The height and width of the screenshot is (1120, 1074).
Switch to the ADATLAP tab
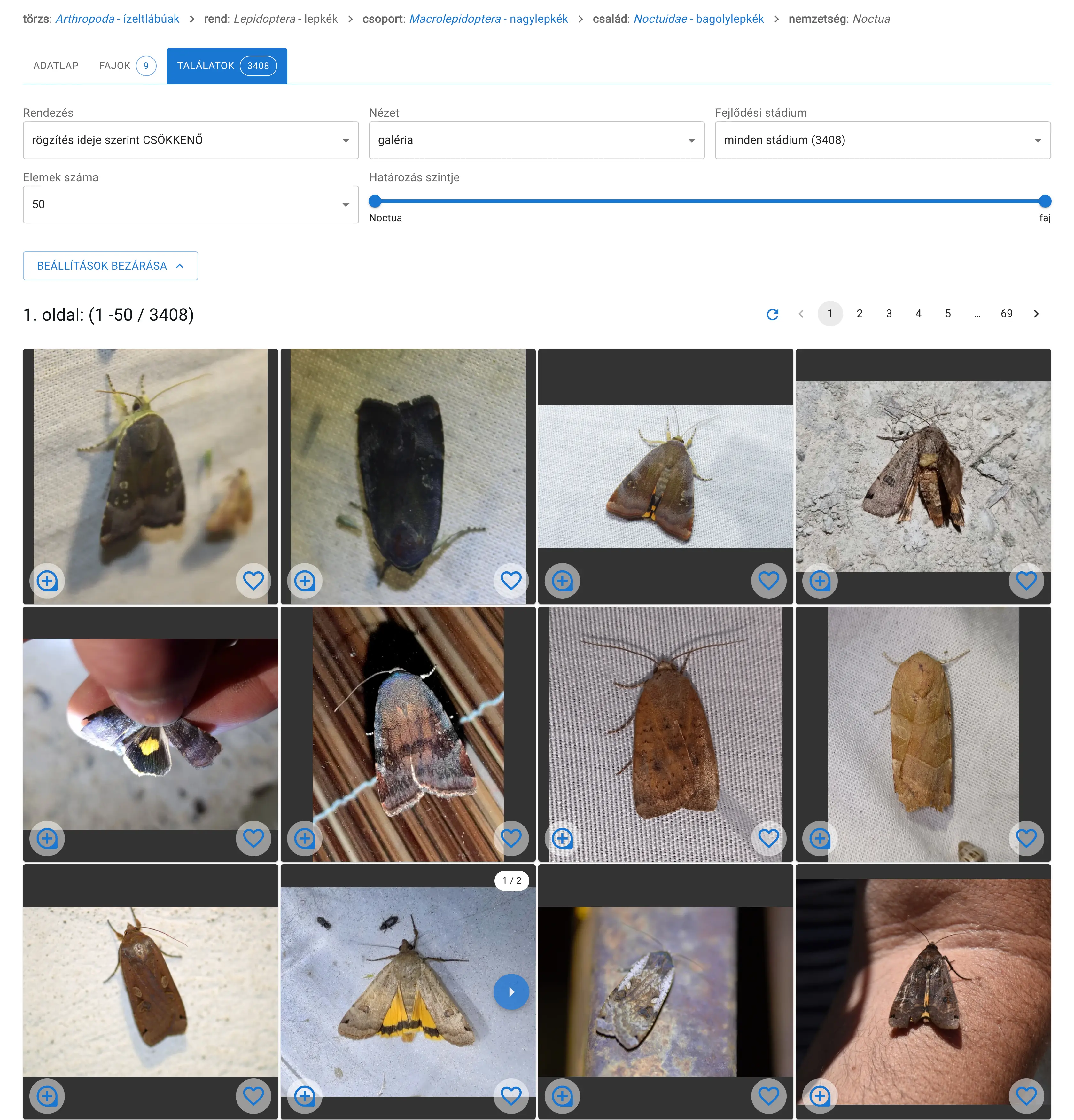coord(55,66)
